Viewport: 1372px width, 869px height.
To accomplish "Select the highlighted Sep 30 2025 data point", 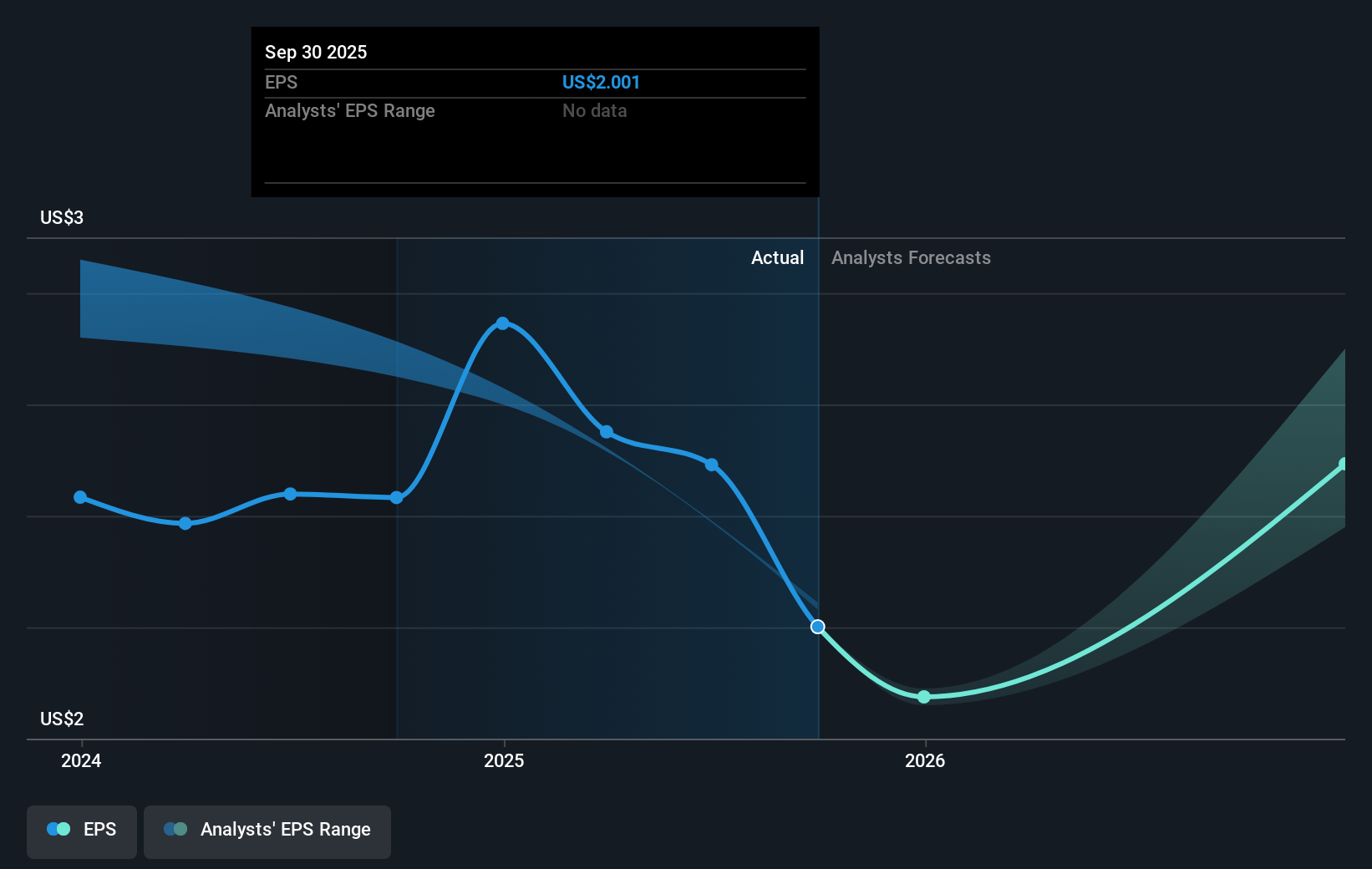I will (x=817, y=627).
